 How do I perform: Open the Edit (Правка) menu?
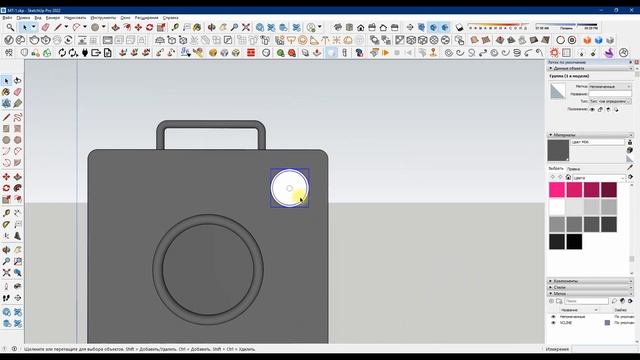[x=23, y=18]
